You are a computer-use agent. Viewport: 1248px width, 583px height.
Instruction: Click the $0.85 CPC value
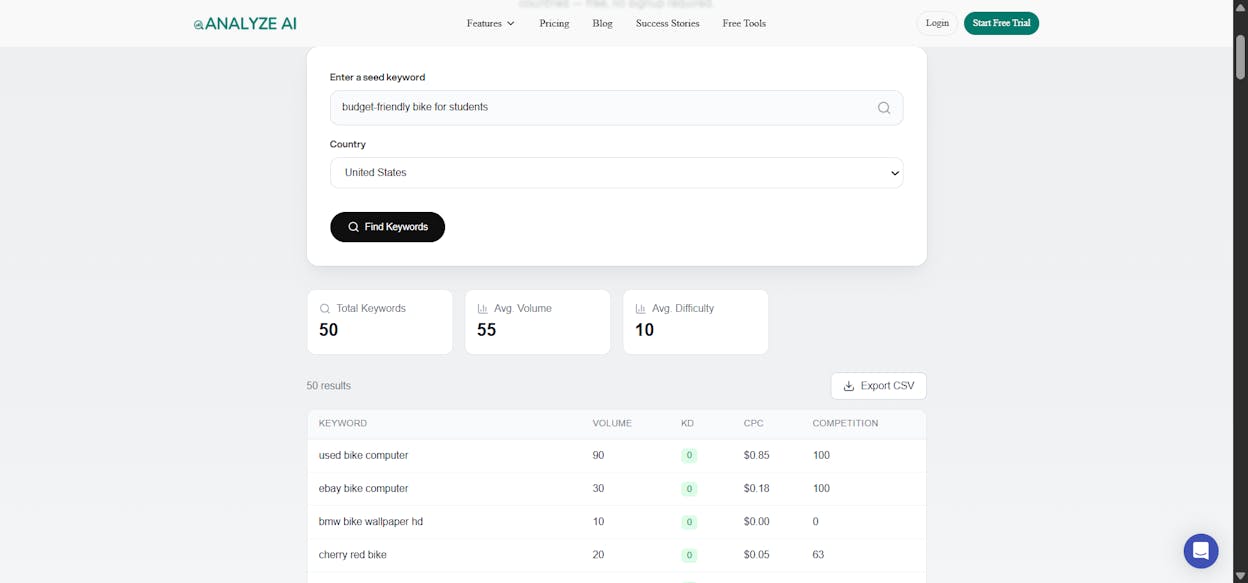(756, 455)
